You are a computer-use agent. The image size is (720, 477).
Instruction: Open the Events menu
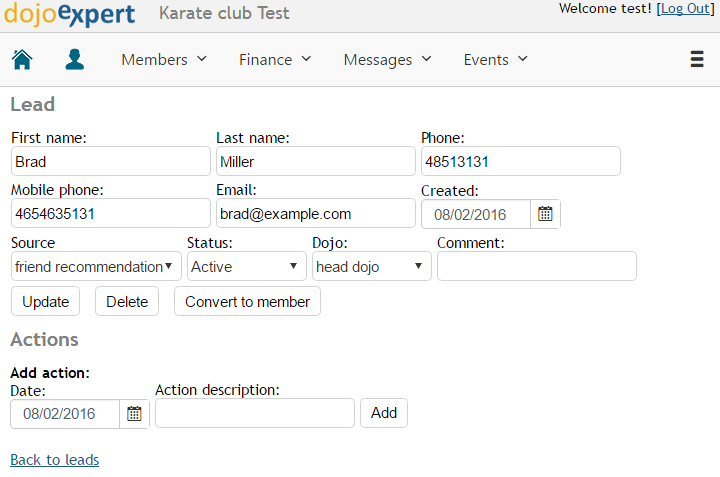(495, 60)
